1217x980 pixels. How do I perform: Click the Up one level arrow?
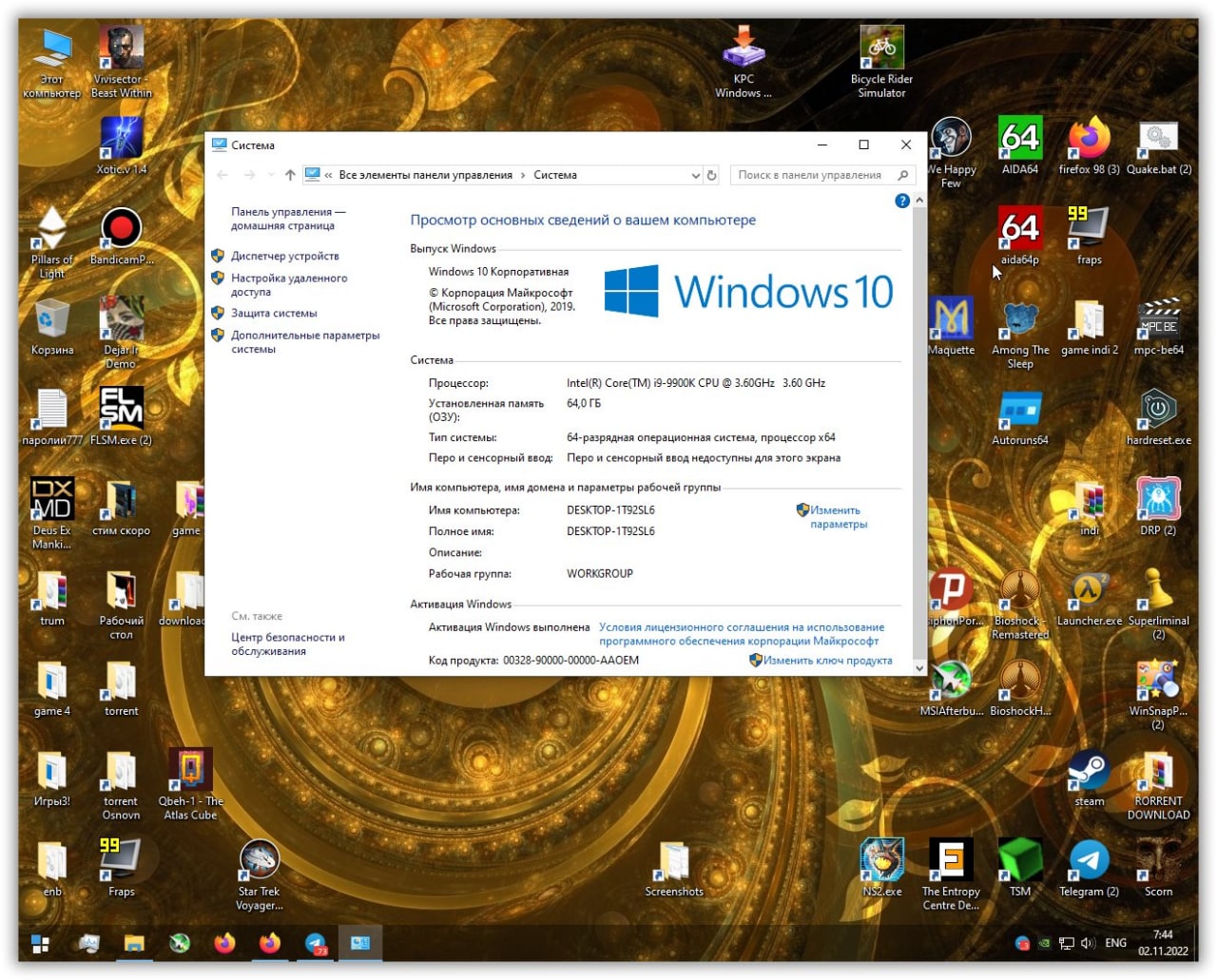290,175
